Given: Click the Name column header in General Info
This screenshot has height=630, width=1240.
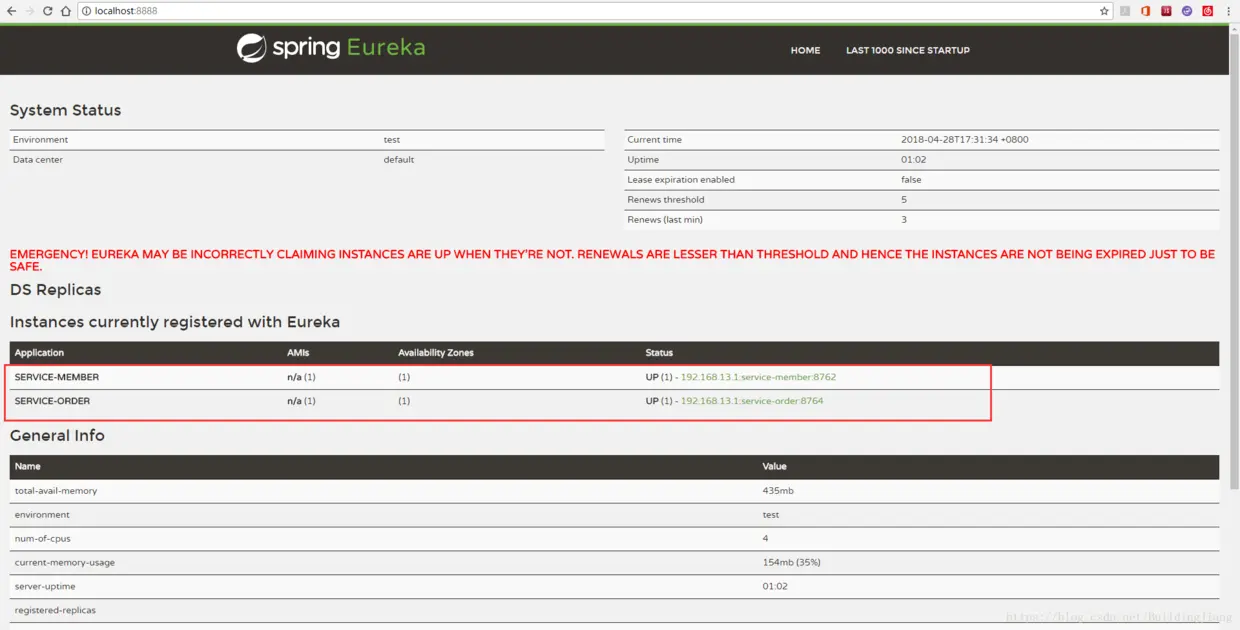Looking at the screenshot, I should click(x=28, y=467).
